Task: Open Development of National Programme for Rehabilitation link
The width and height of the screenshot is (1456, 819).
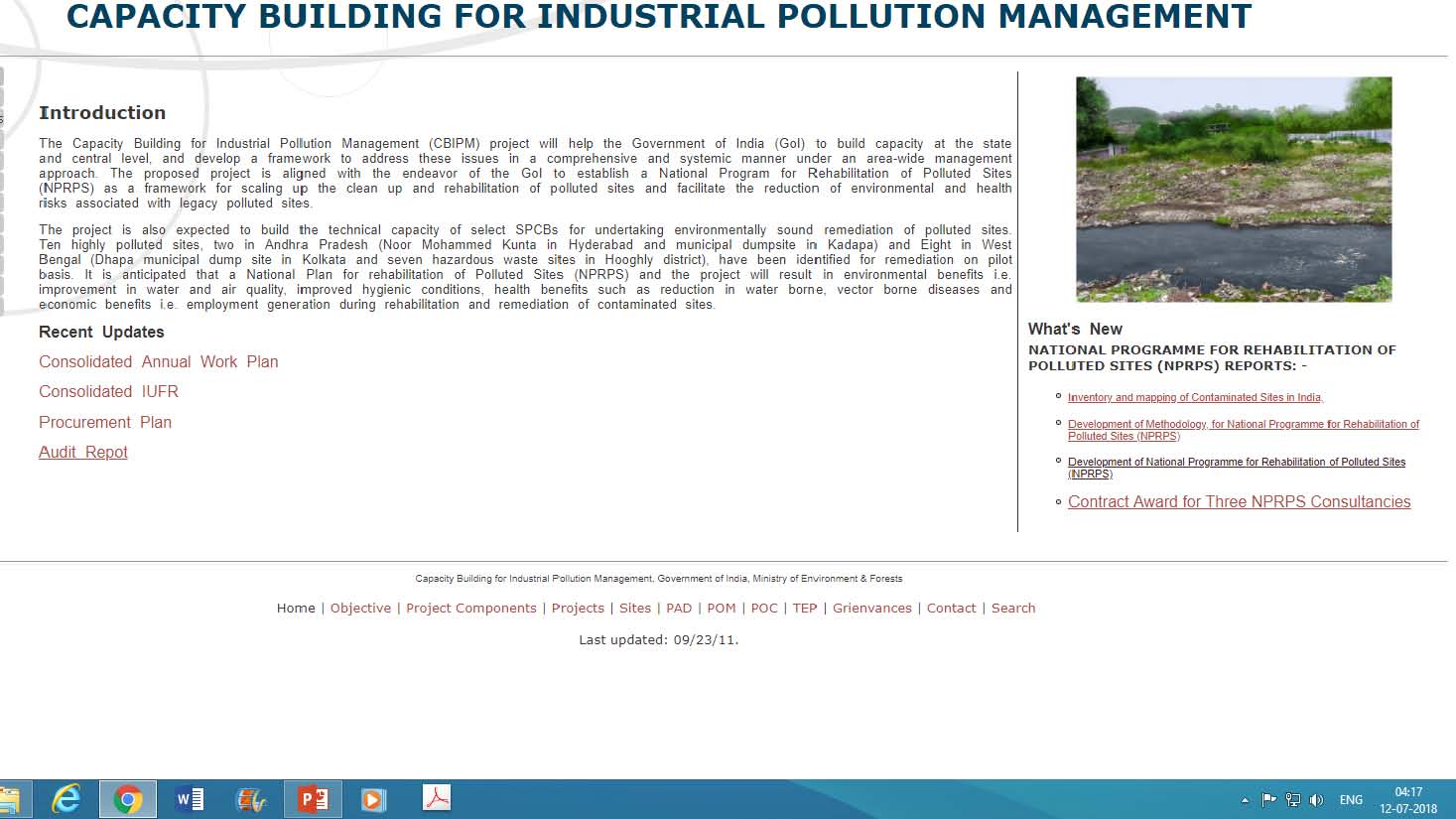Action: [x=1237, y=468]
